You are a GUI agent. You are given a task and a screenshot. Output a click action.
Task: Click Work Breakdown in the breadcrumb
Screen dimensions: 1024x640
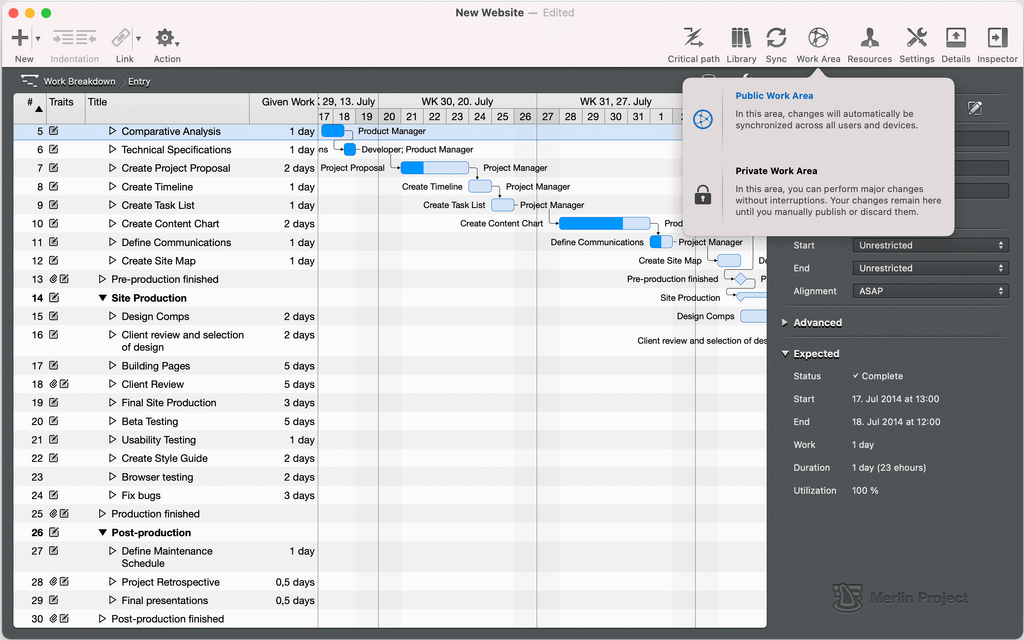click(x=79, y=82)
